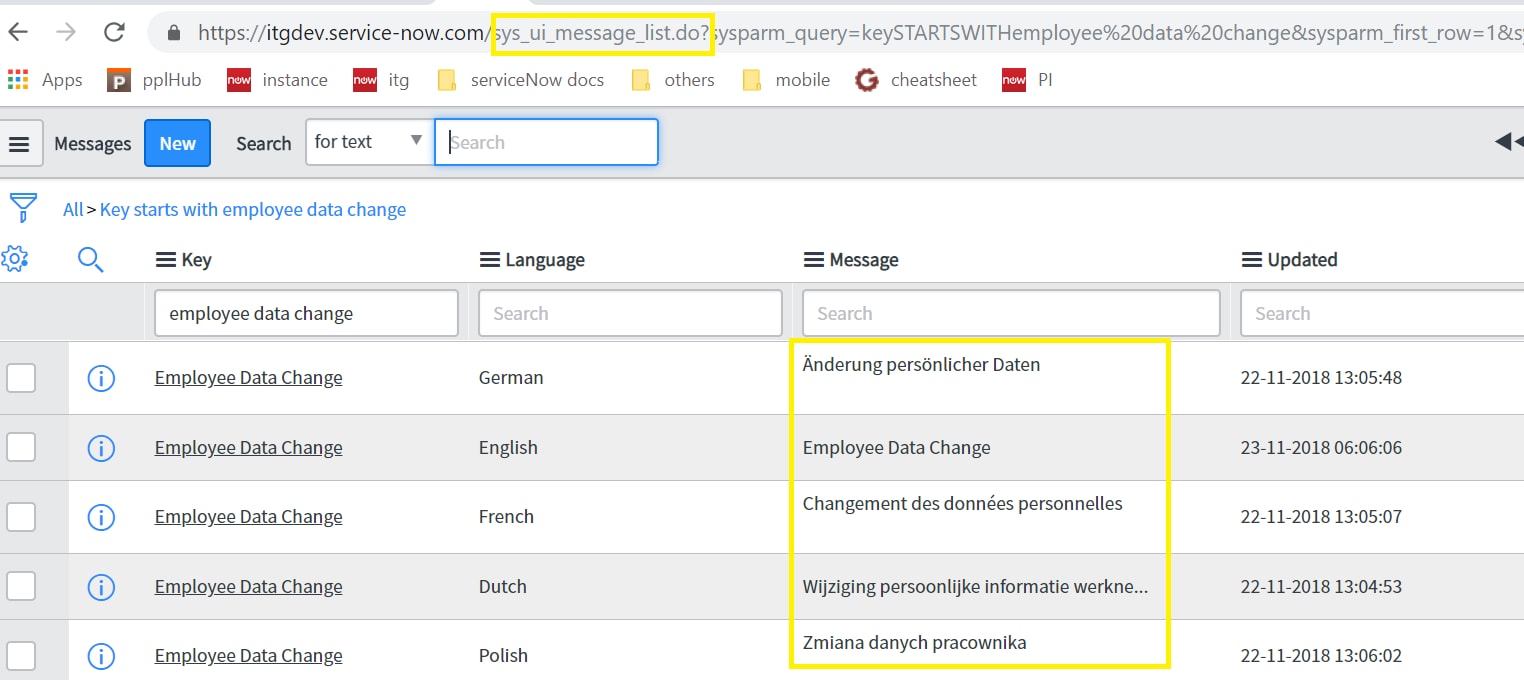Open the Updated column options menu
Viewport: 1524px width, 680px height.
point(1252,260)
